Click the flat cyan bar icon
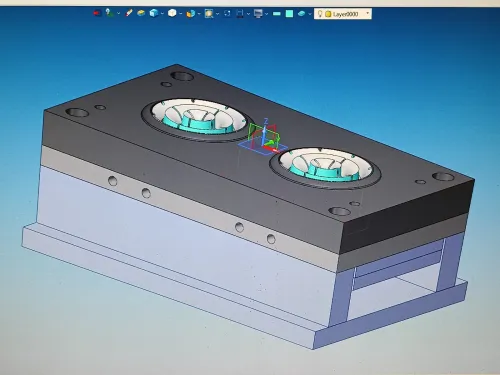Viewport: 500px width, 375px height. coord(277,14)
